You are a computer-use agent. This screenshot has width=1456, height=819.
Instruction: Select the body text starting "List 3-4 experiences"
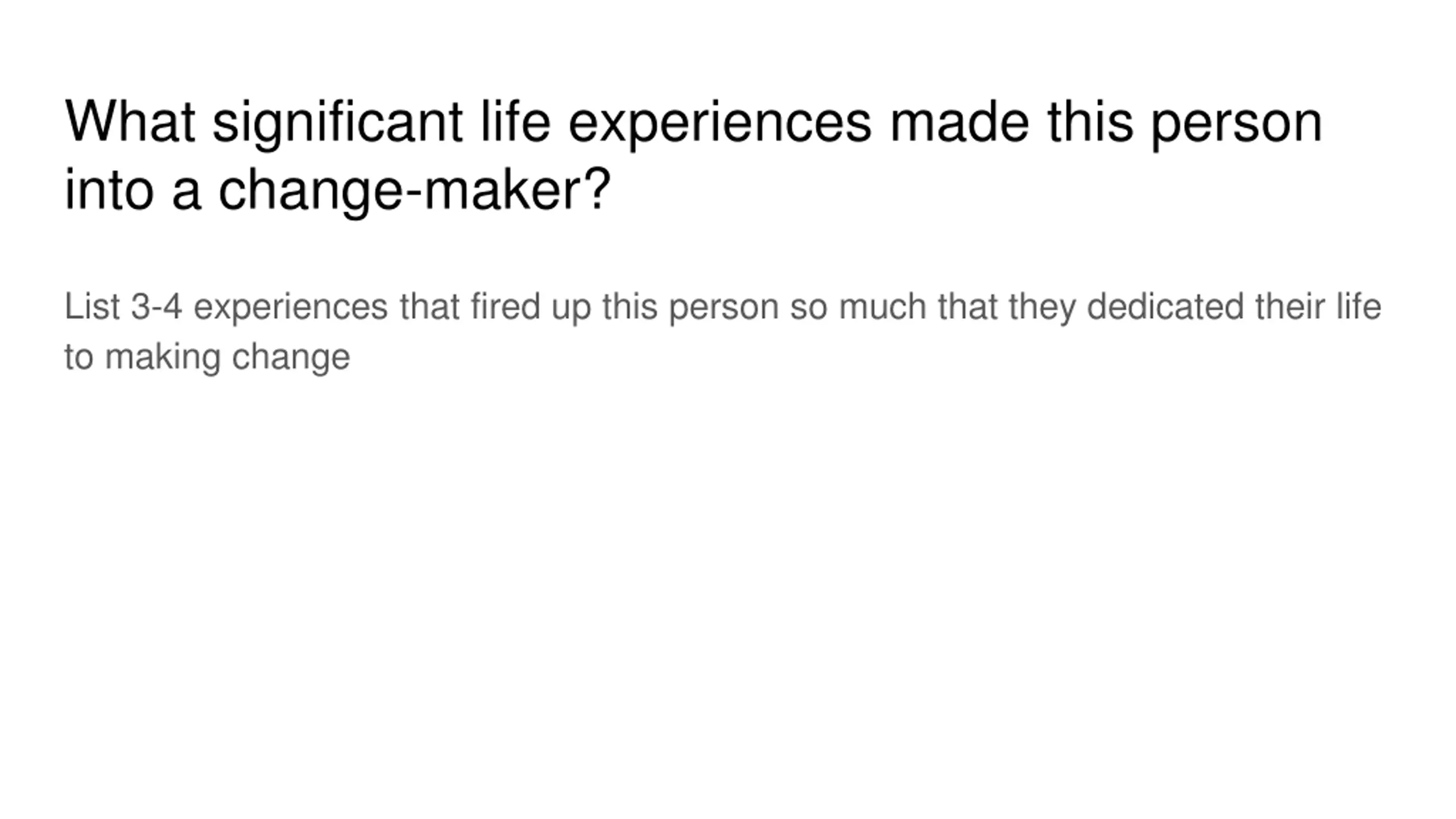pyautogui.click(x=723, y=332)
